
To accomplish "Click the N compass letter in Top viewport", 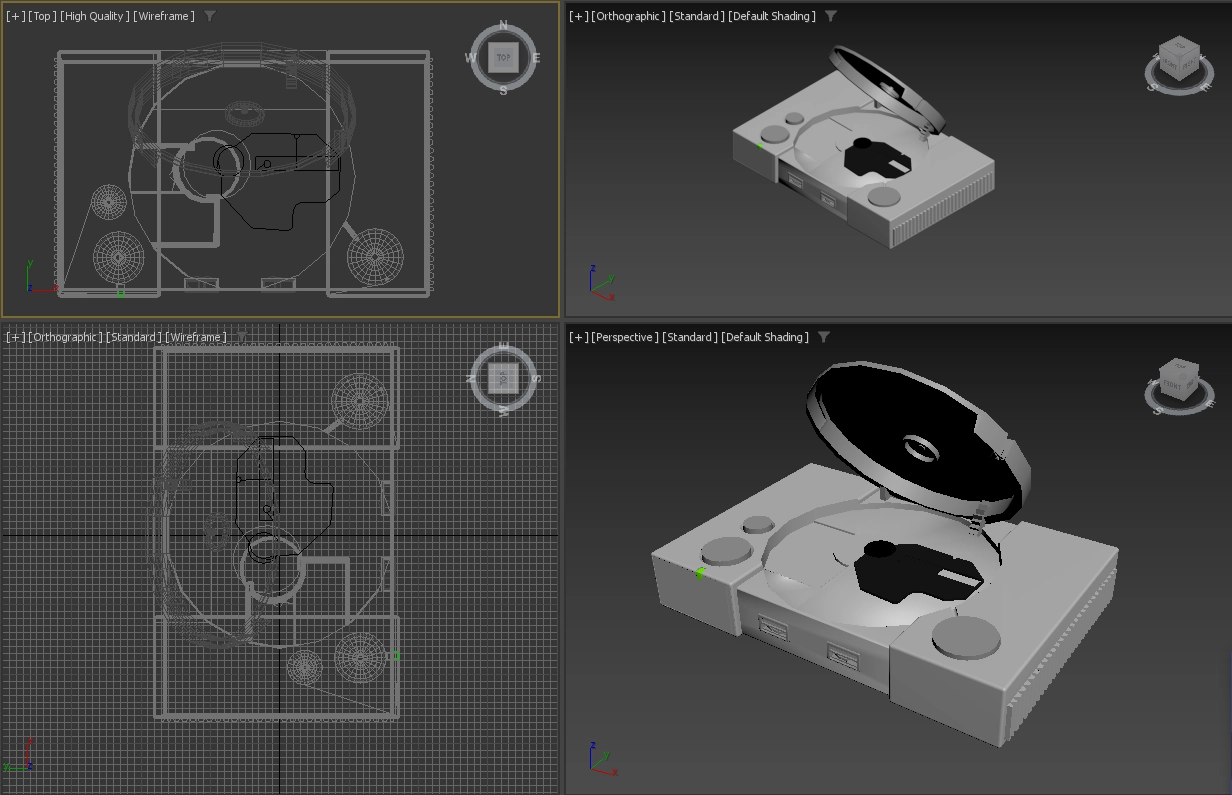I will coord(503,26).
